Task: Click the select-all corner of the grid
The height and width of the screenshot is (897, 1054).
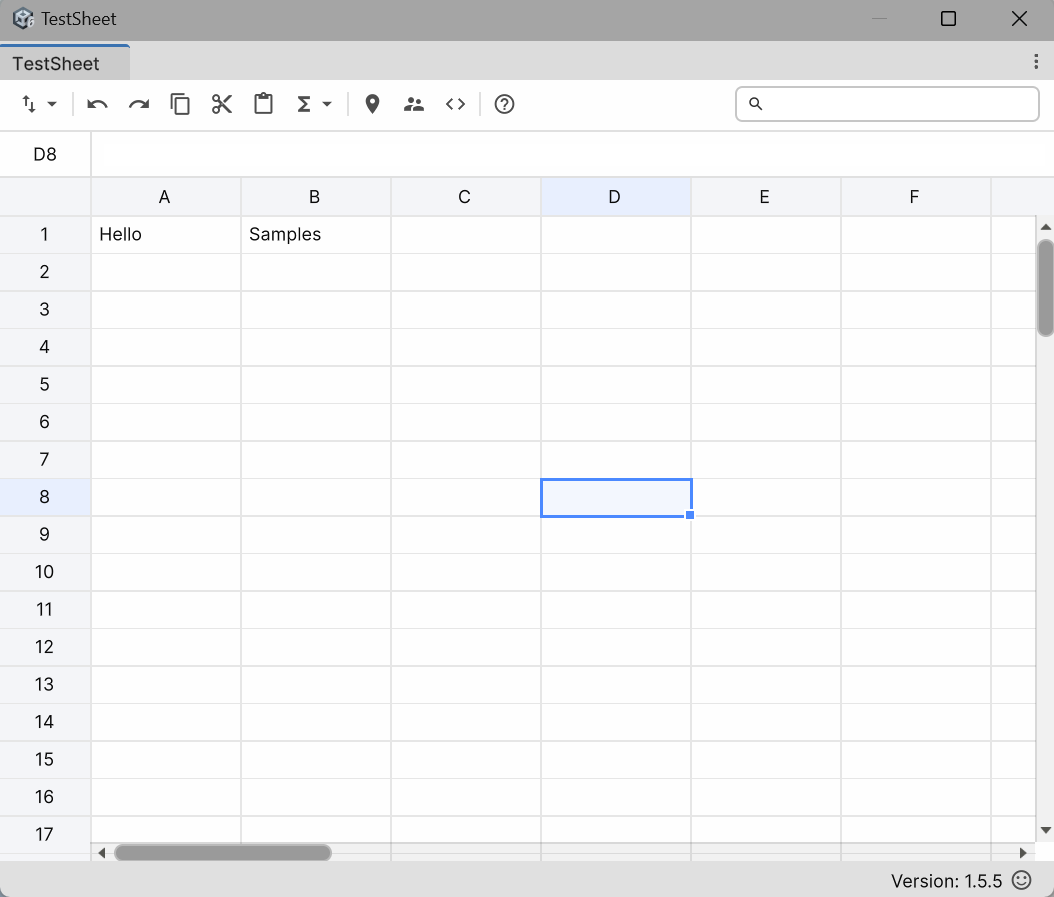Action: [45, 197]
